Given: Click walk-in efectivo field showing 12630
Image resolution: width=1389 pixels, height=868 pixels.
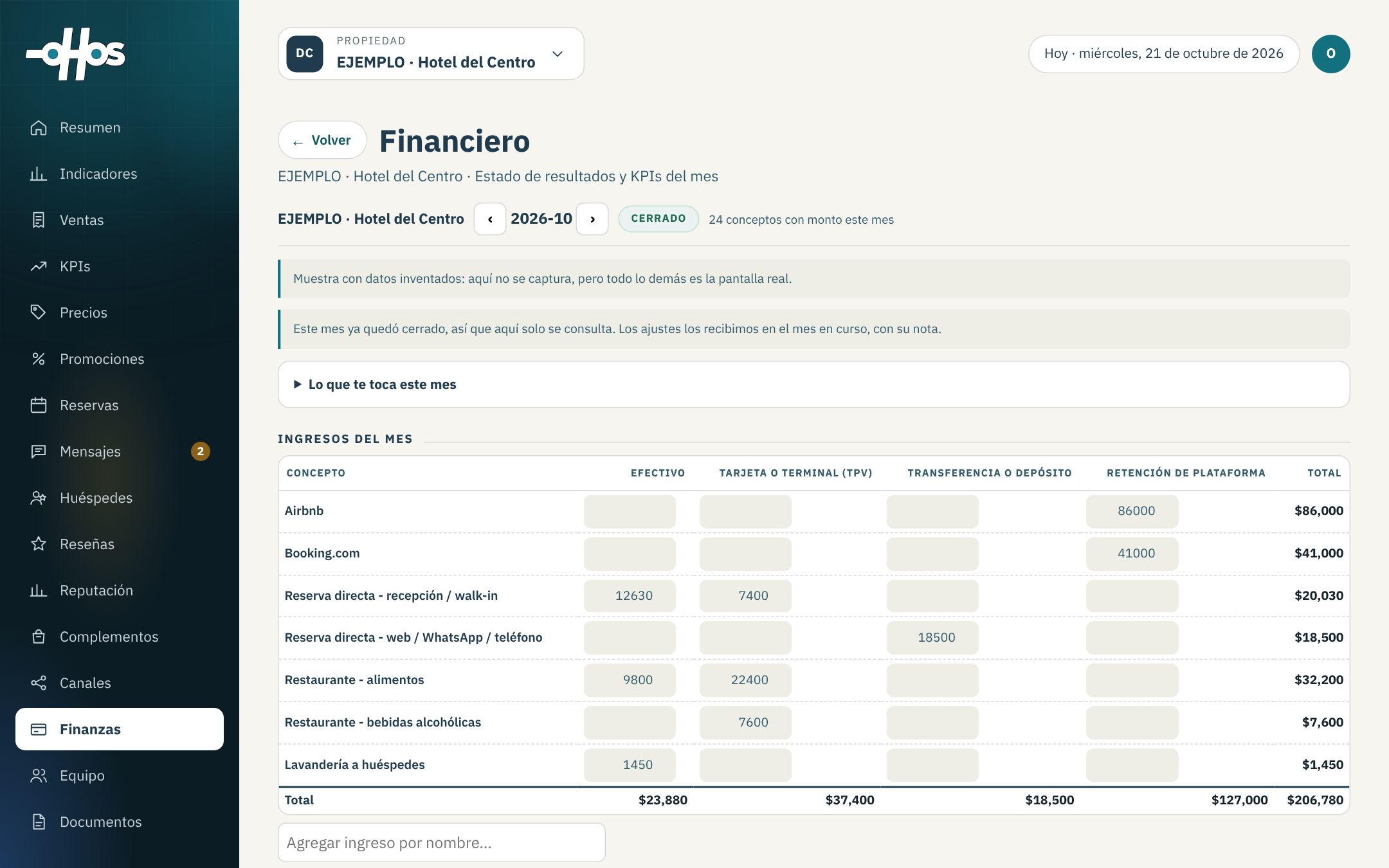Looking at the screenshot, I should coord(630,596).
